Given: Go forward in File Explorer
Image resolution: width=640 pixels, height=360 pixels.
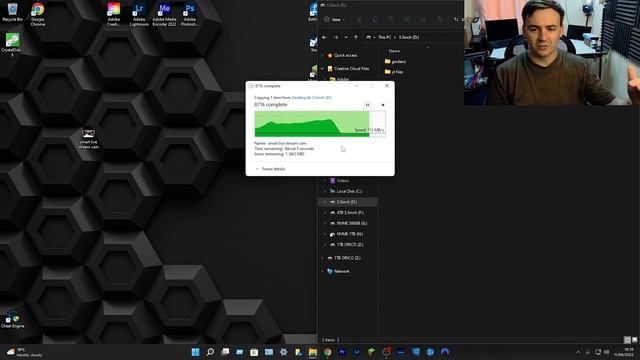Looking at the screenshot, I should 336,37.
